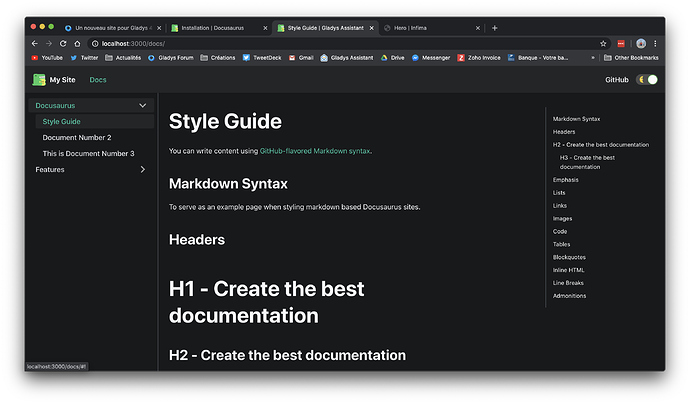Select the Style Guide | Gladys Assistant tab
This screenshot has width=690, height=404.
(326, 28)
